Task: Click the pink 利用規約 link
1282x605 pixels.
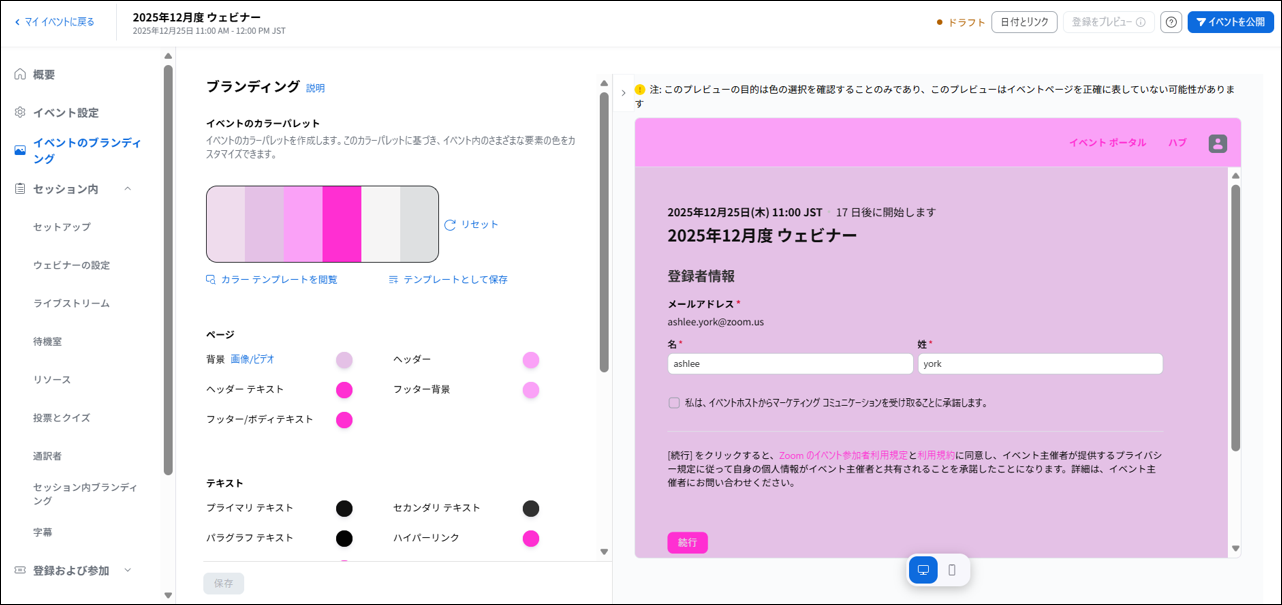Action: (x=936, y=454)
